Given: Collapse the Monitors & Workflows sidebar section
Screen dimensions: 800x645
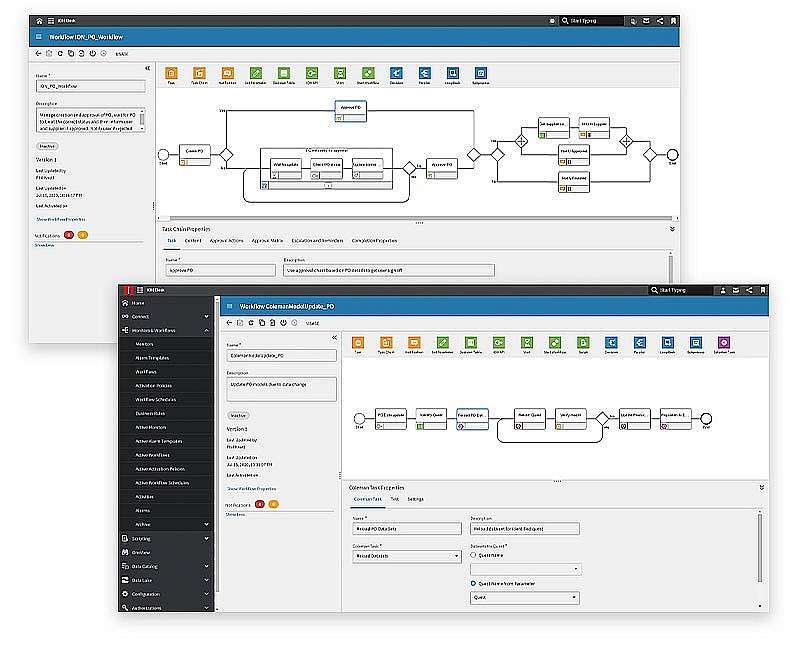Looking at the screenshot, I should [x=206, y=329].
